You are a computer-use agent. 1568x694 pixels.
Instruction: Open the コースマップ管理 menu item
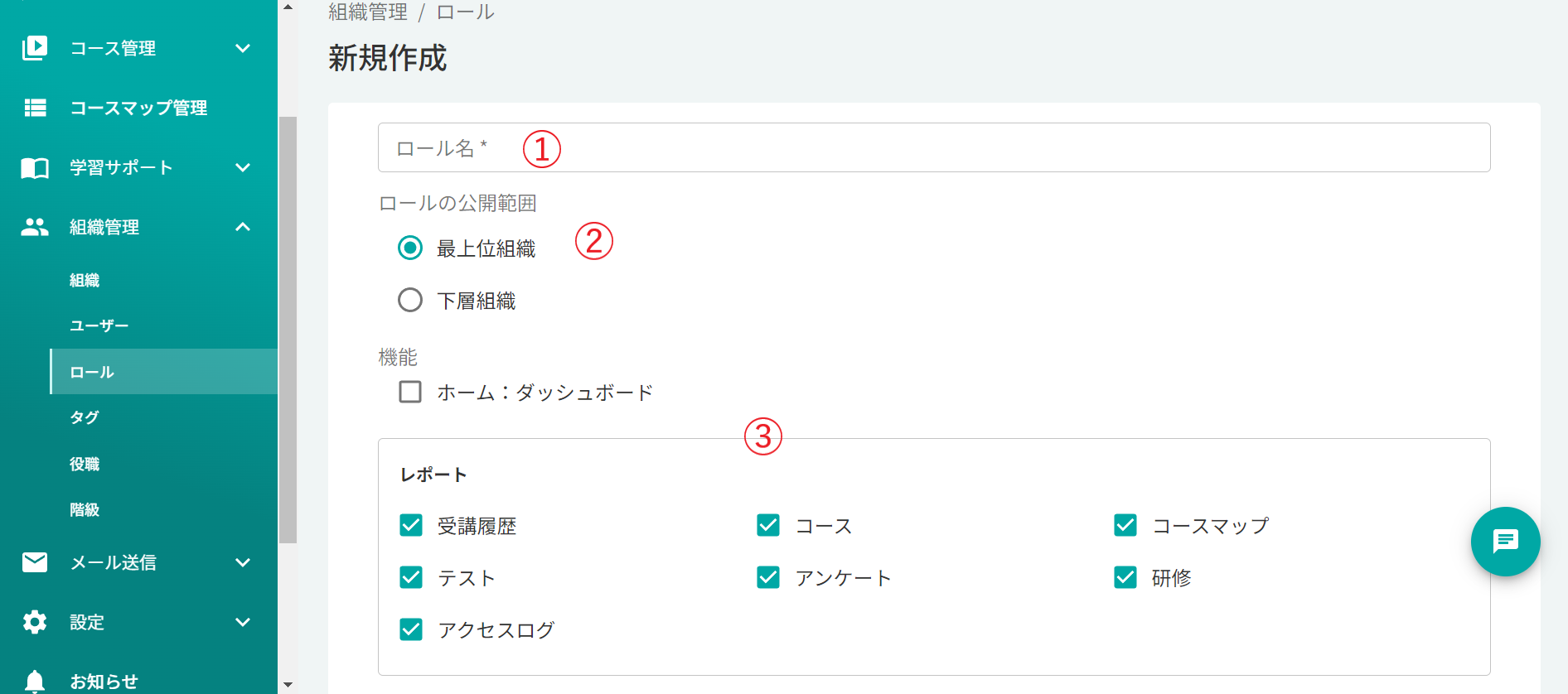point(138,108)
